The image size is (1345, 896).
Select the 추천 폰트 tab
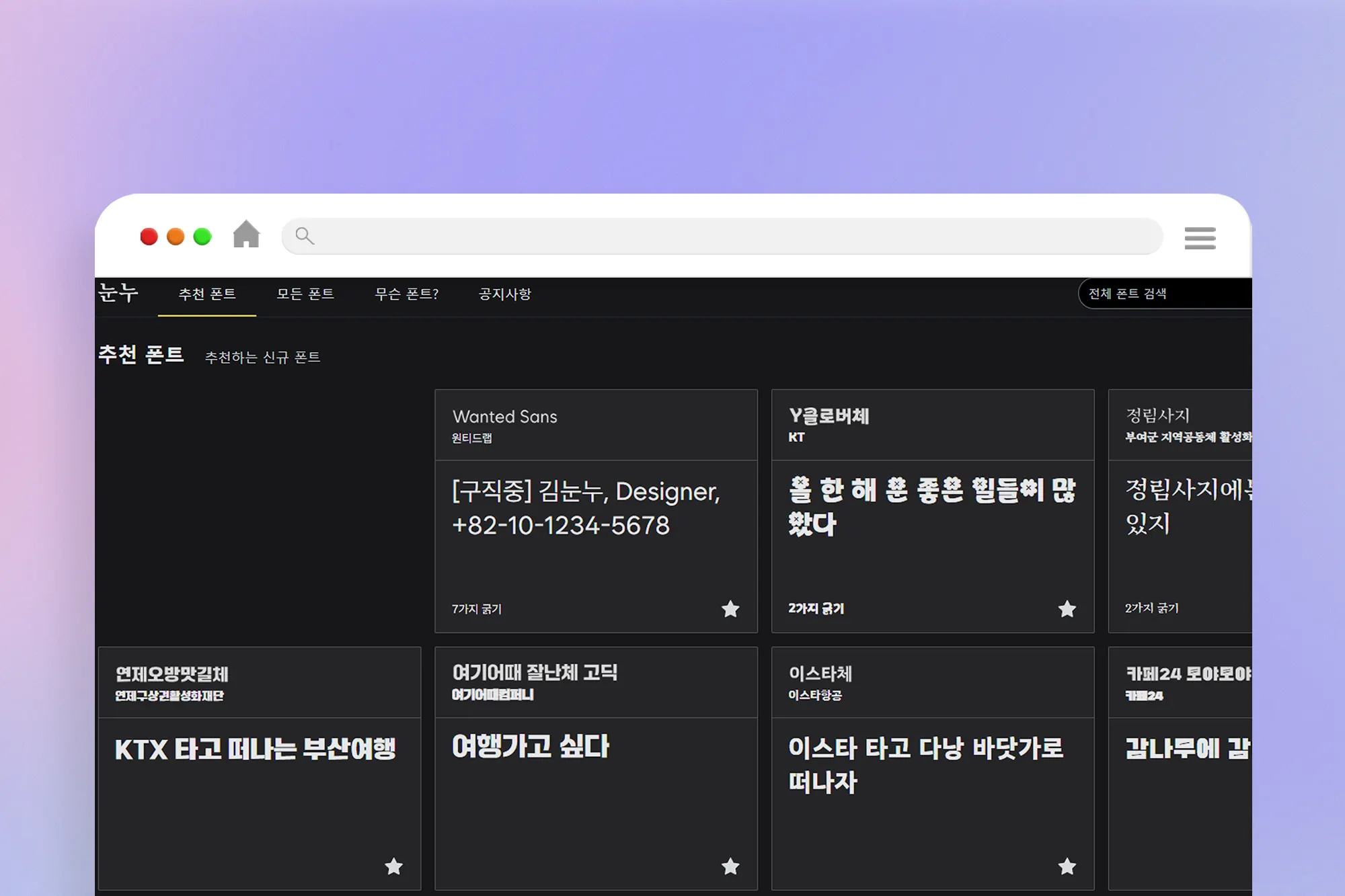click(x=207, y=294)
